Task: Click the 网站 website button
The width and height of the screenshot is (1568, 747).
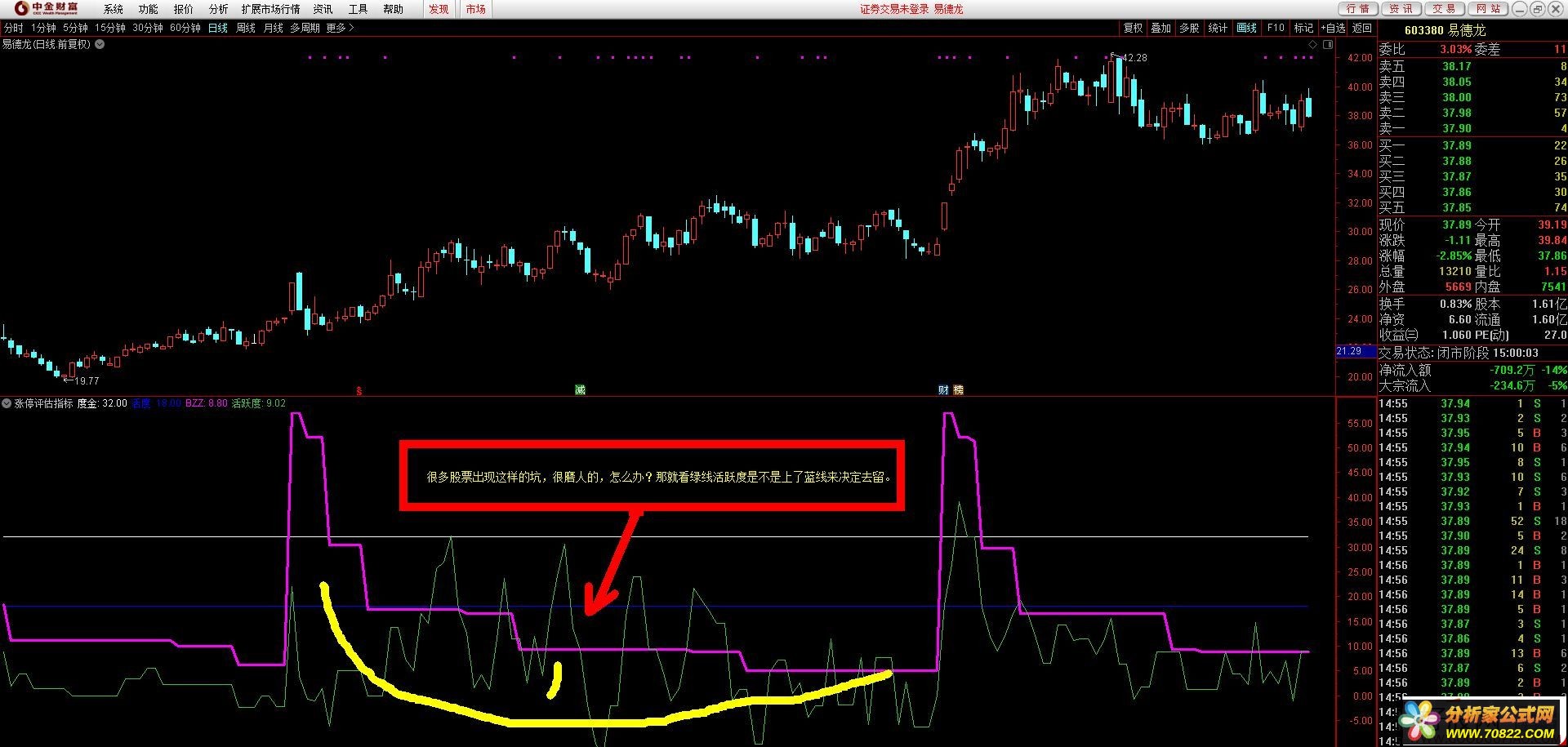Action: point(1488,8)
